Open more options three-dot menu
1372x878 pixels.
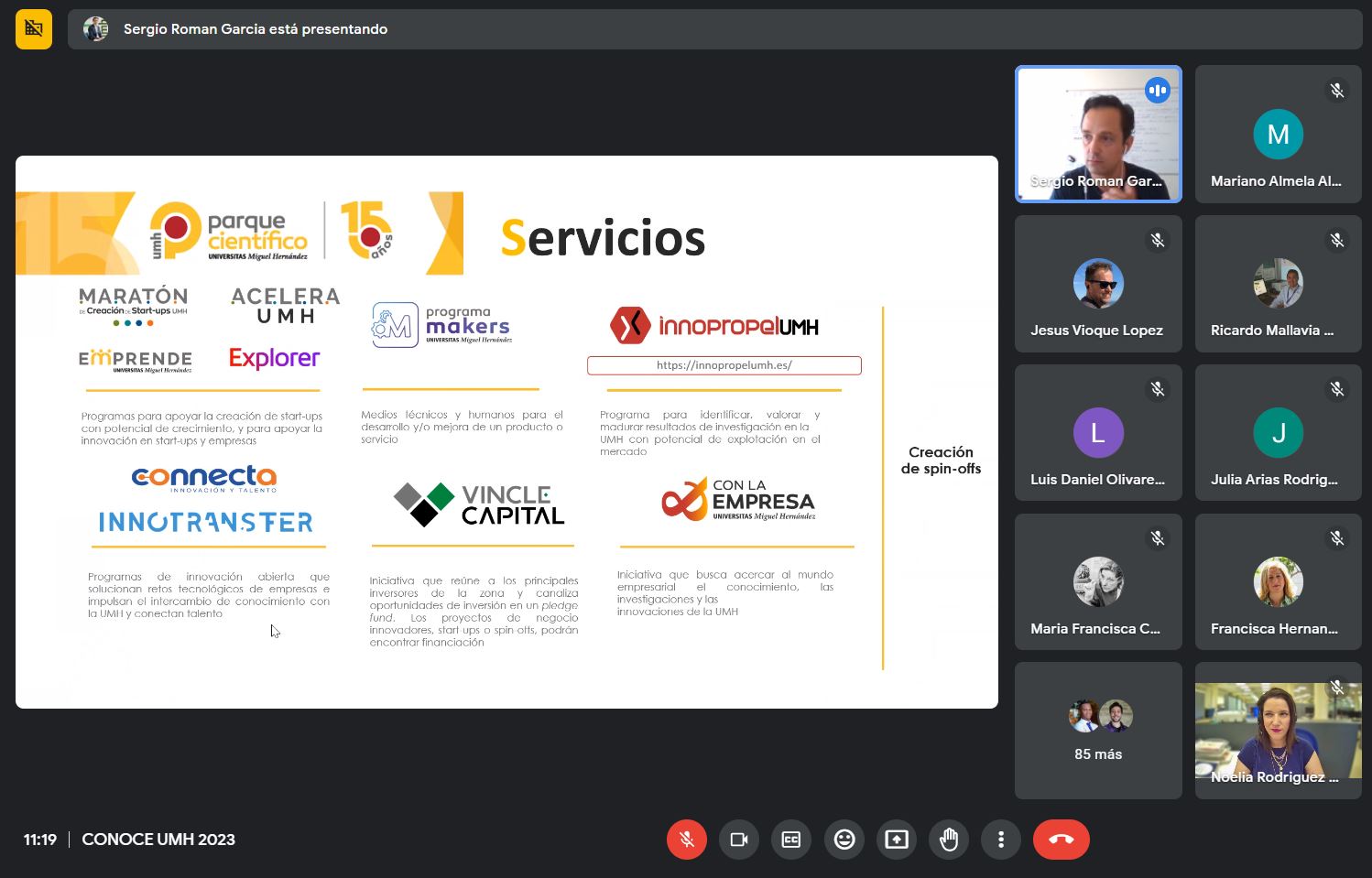click(x=1001, y=840)
